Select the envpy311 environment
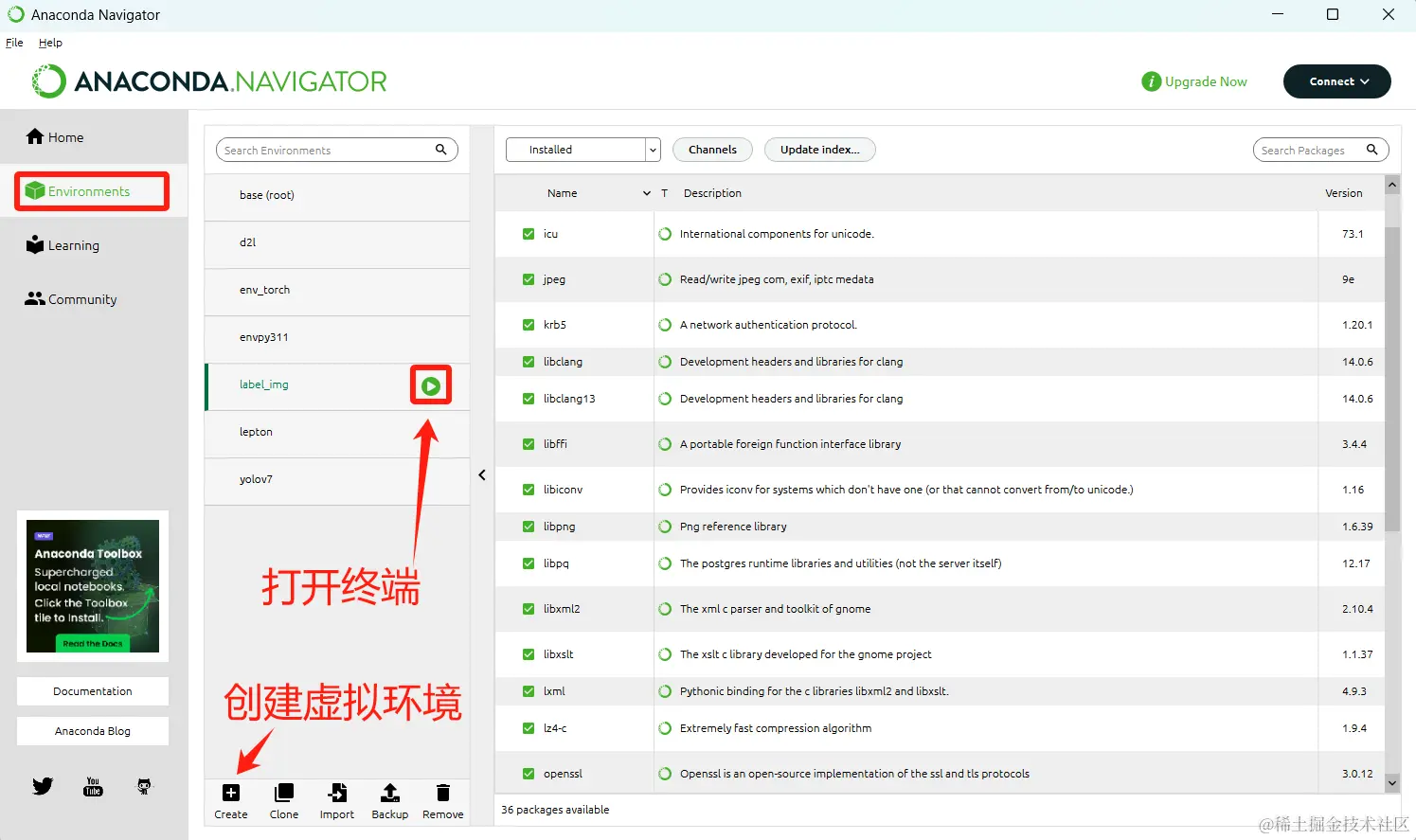 pyautogui.click(x=337, y=338)
